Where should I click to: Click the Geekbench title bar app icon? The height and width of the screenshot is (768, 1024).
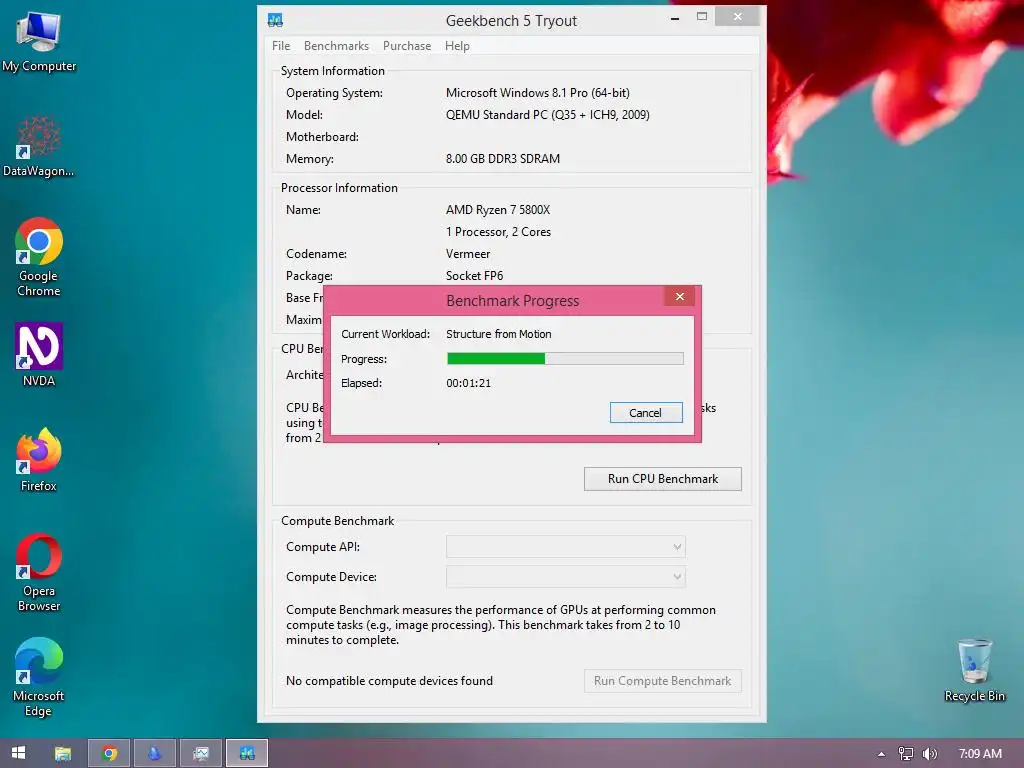point(275,20)
